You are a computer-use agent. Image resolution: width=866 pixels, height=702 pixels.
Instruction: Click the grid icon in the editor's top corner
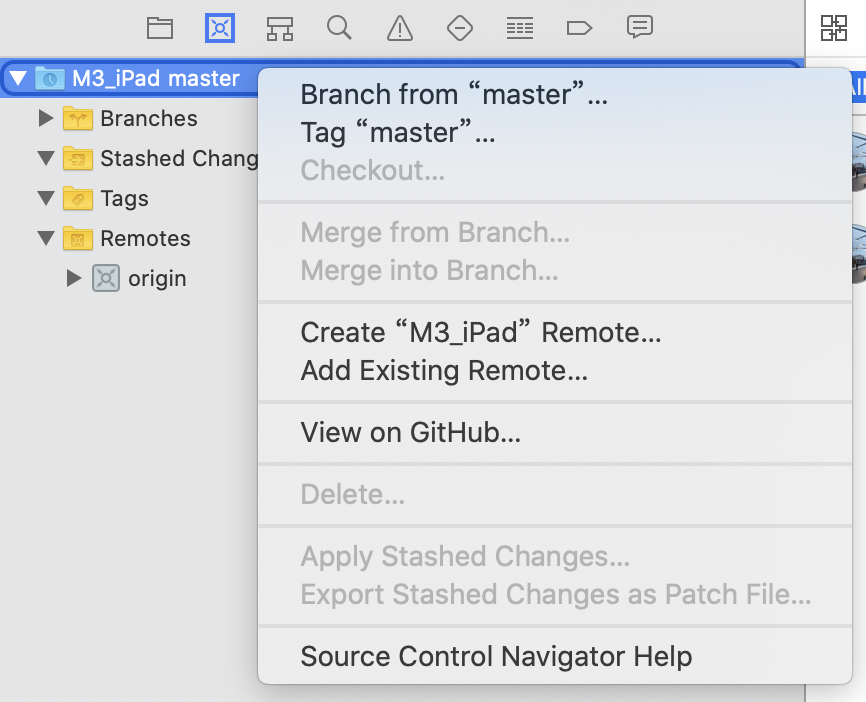tap(833, 28)
